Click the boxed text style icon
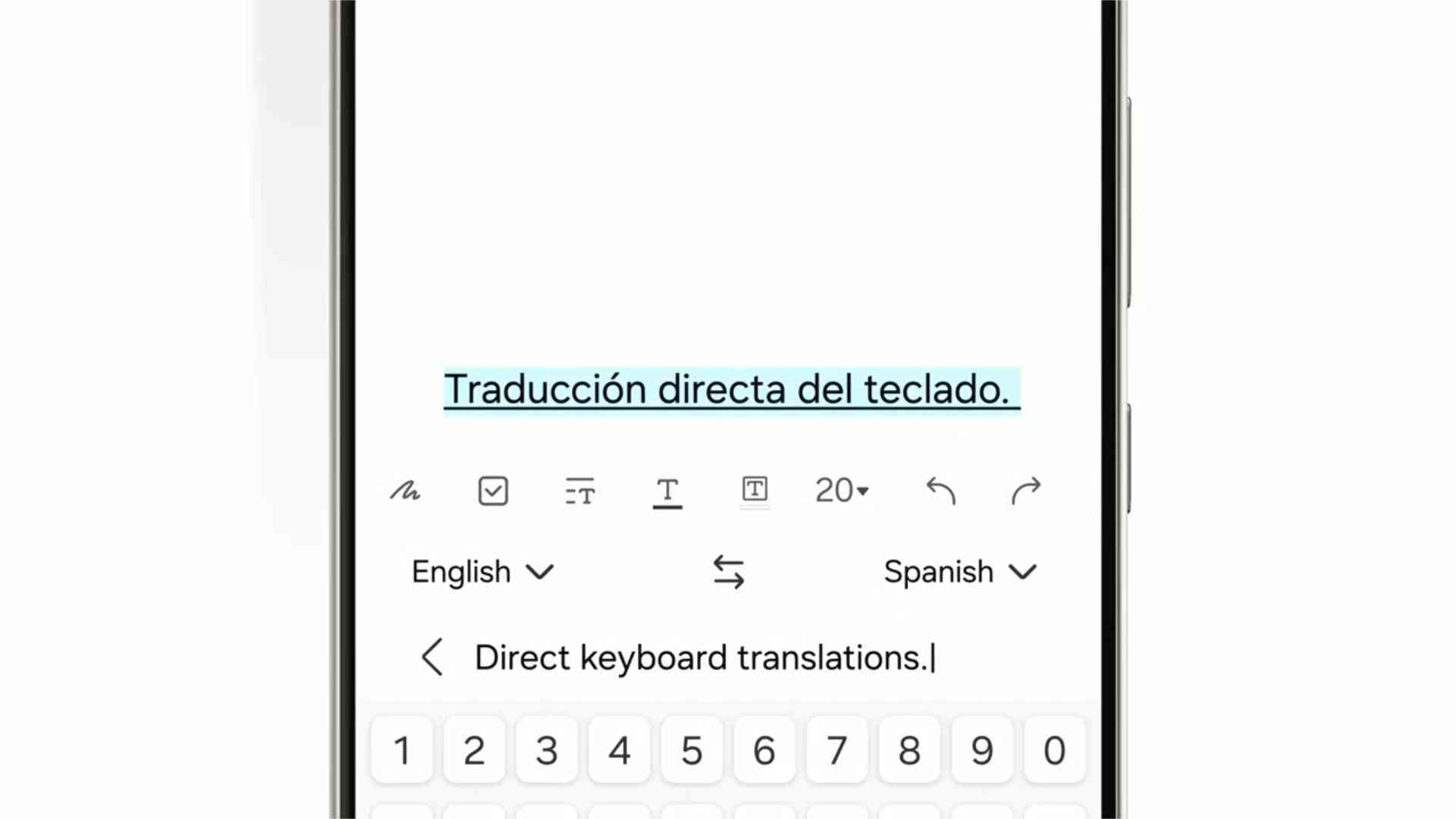The width and height of the screenshot is (1456, 819). (x=754, y=490)
